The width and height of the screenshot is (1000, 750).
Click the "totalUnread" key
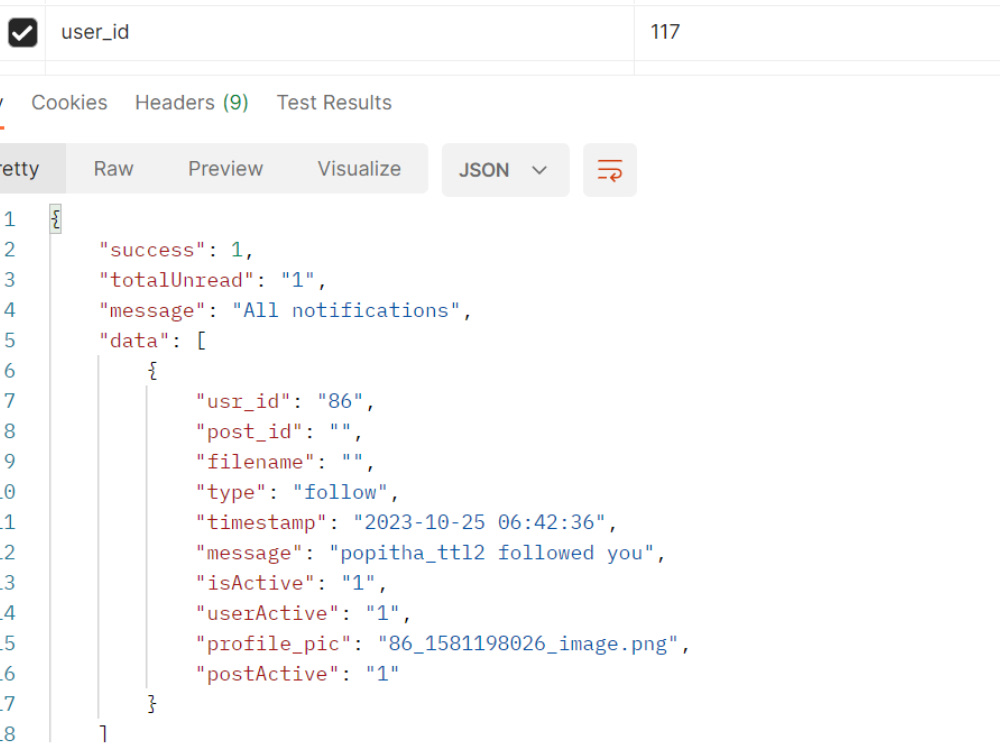(177, 280)
